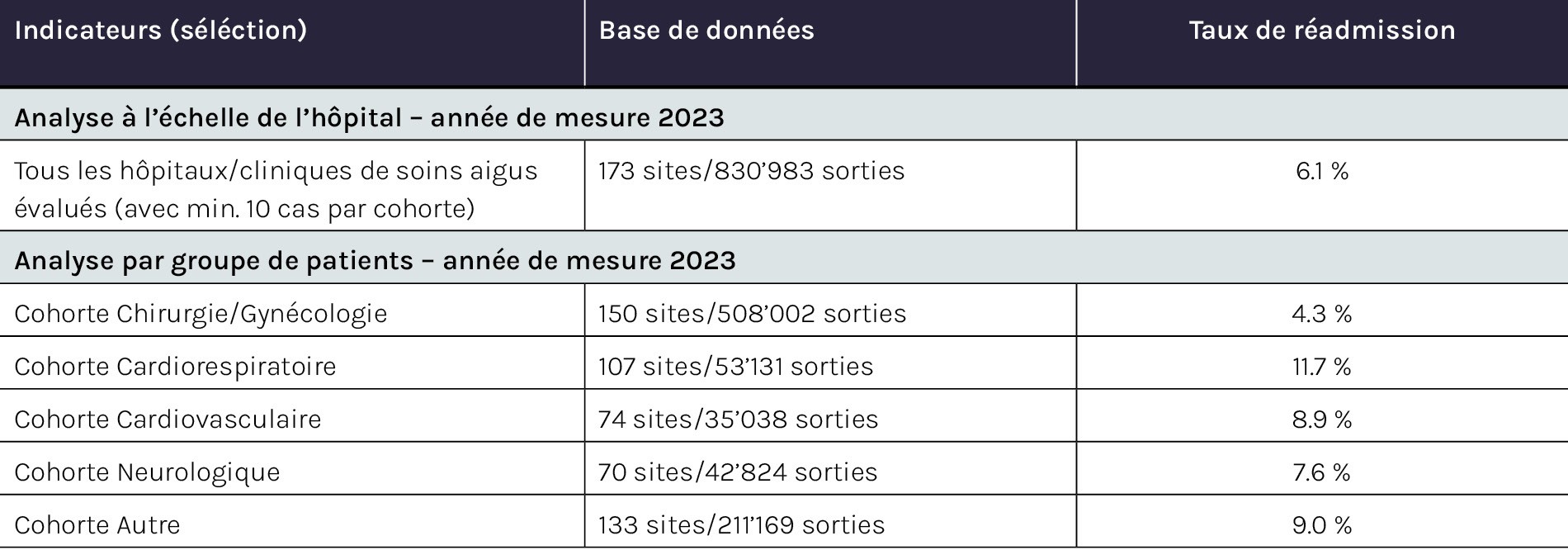Click the '133 sites/211'169 sorties' cell
Screen dimensions: 1568x550
741,525
